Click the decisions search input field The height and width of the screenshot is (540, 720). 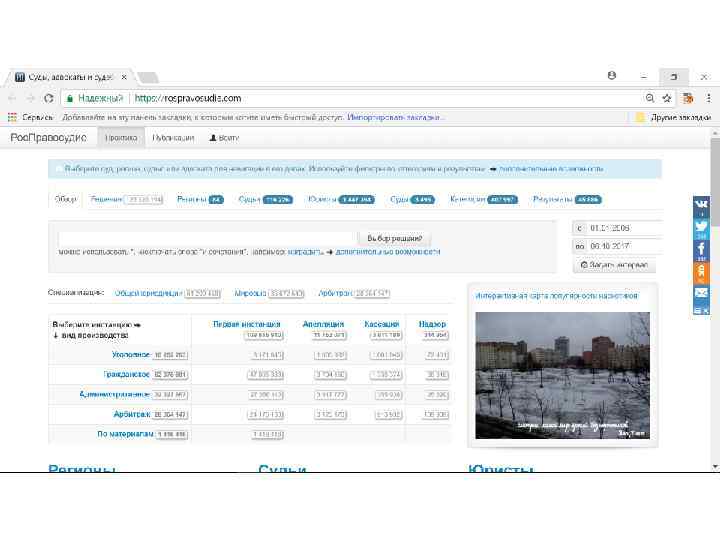point(207,238)
